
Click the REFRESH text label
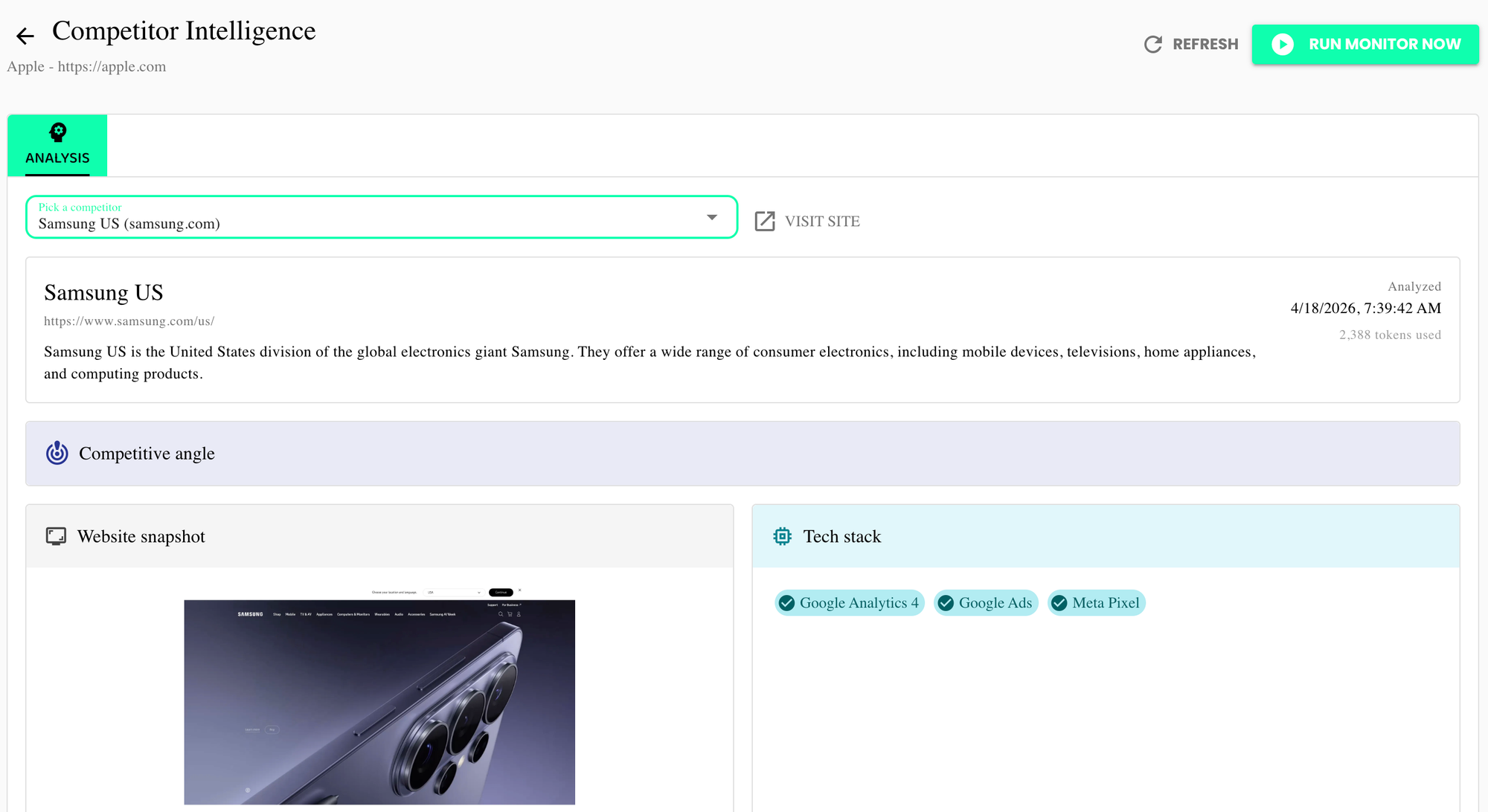1205,45
